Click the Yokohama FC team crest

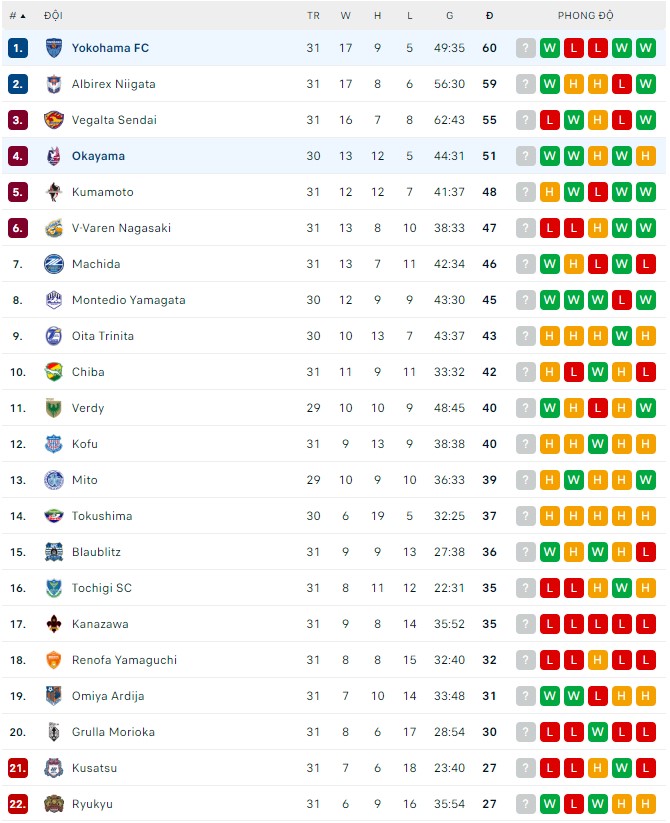click(x=54, y=48)
